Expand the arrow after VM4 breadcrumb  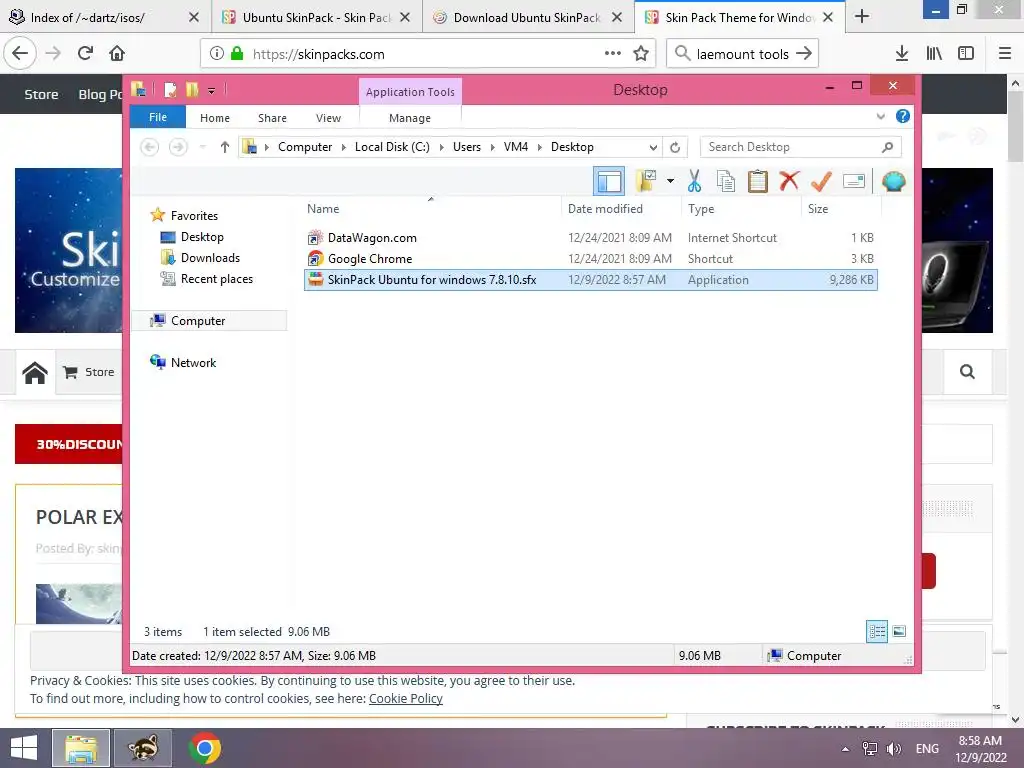[540, 148]
